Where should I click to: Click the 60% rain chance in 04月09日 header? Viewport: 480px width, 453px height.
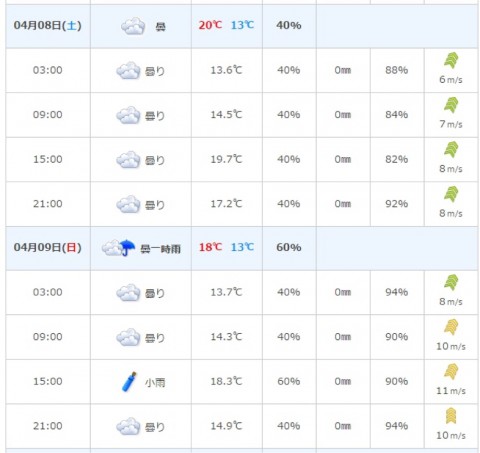click(x=289, y=247)
